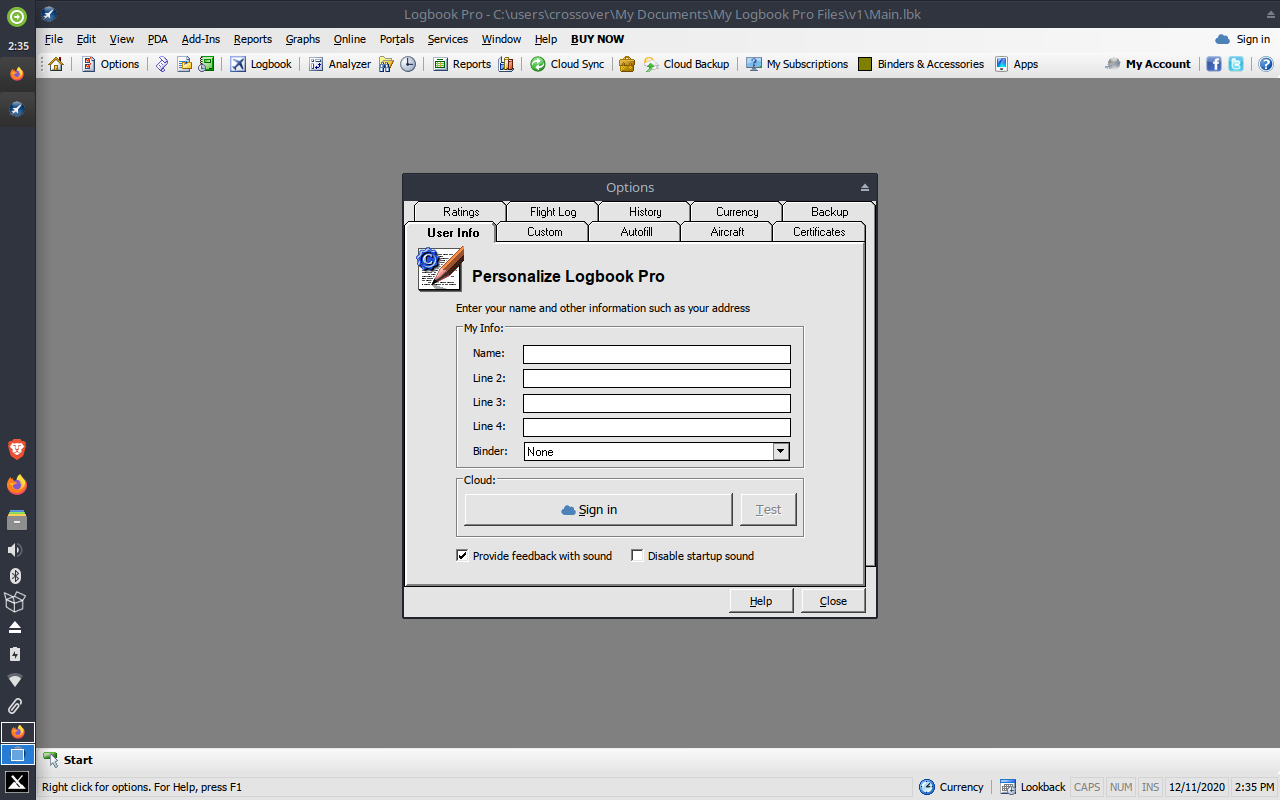Open the File menu
This screenshot has height=800, width=1280.
(54, 39)
